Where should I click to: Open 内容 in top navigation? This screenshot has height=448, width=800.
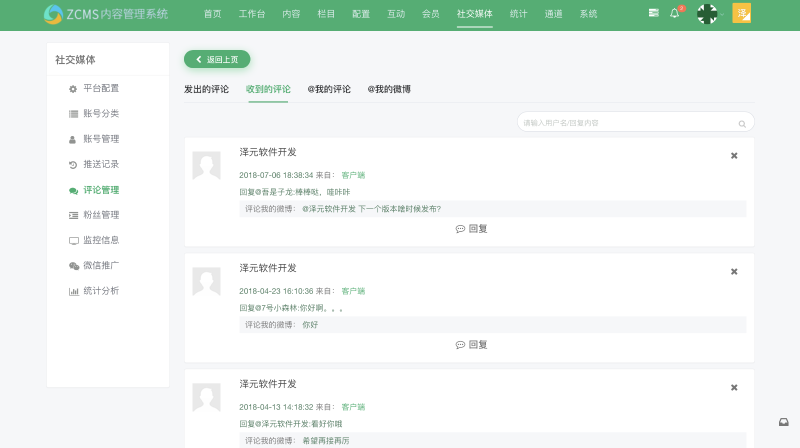point(291,14)
